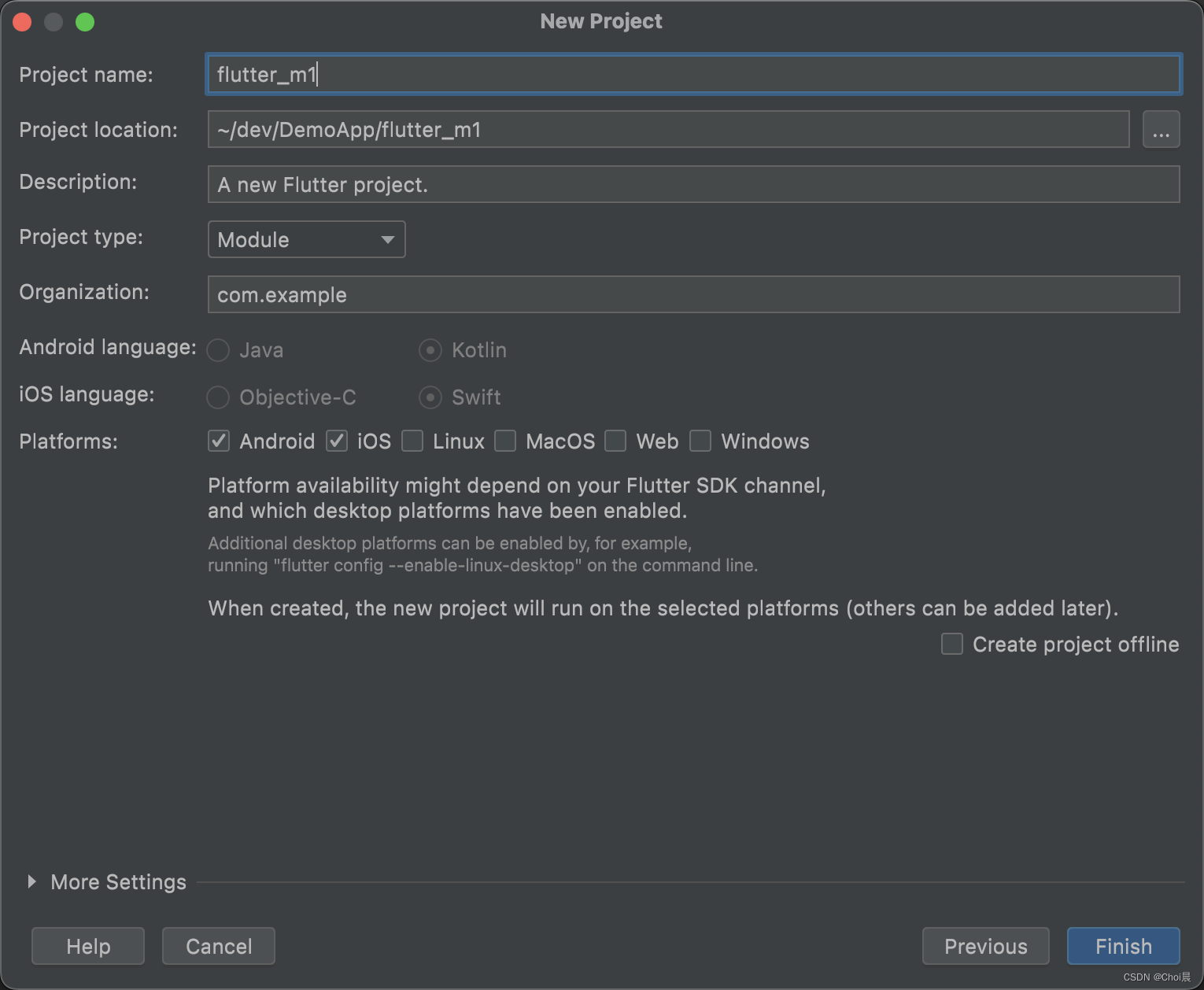
Task: Open Help for the dialog
Action: click(x=88, y=946)
